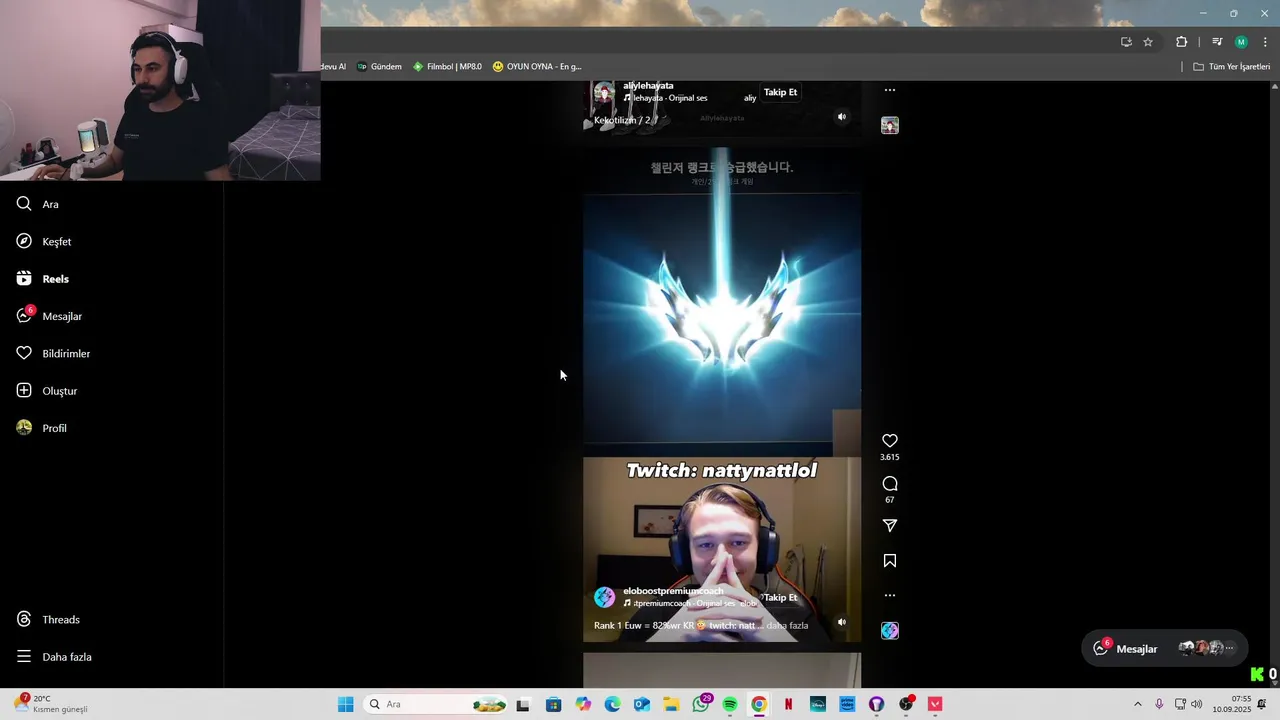1280x720 pixels.
Task: Open clock and date 07:55
Action: pos(1232,704)
